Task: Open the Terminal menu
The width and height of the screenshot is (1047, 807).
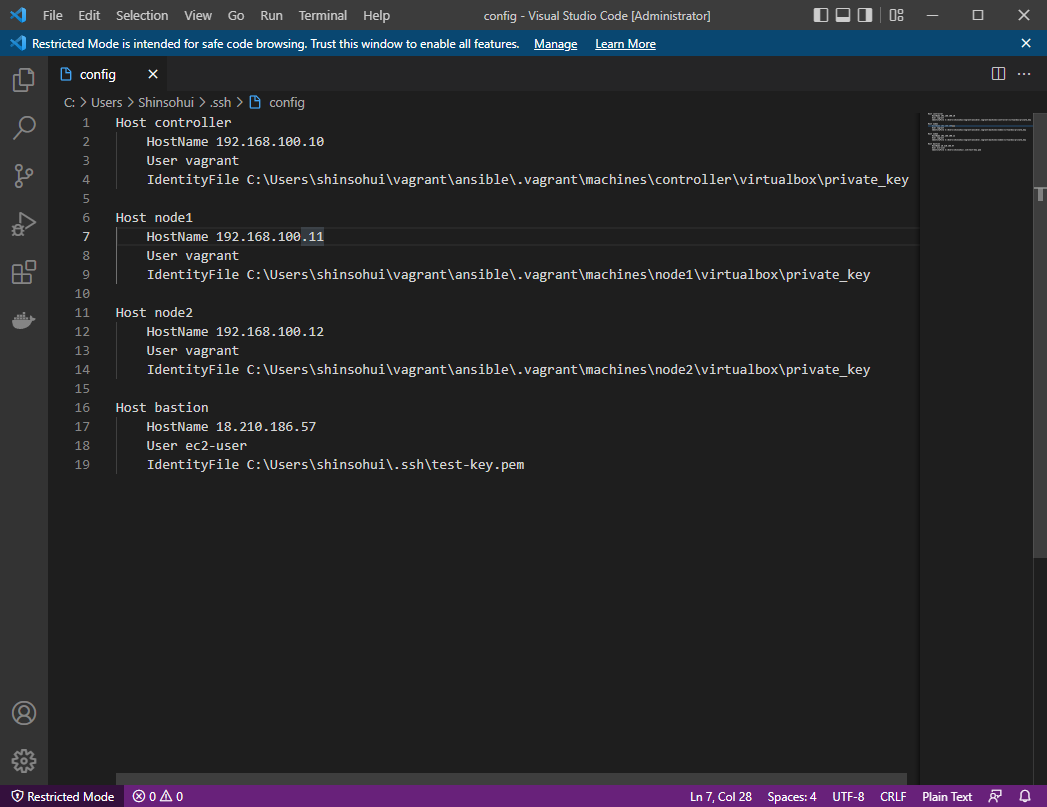Action: coord(323,15)
